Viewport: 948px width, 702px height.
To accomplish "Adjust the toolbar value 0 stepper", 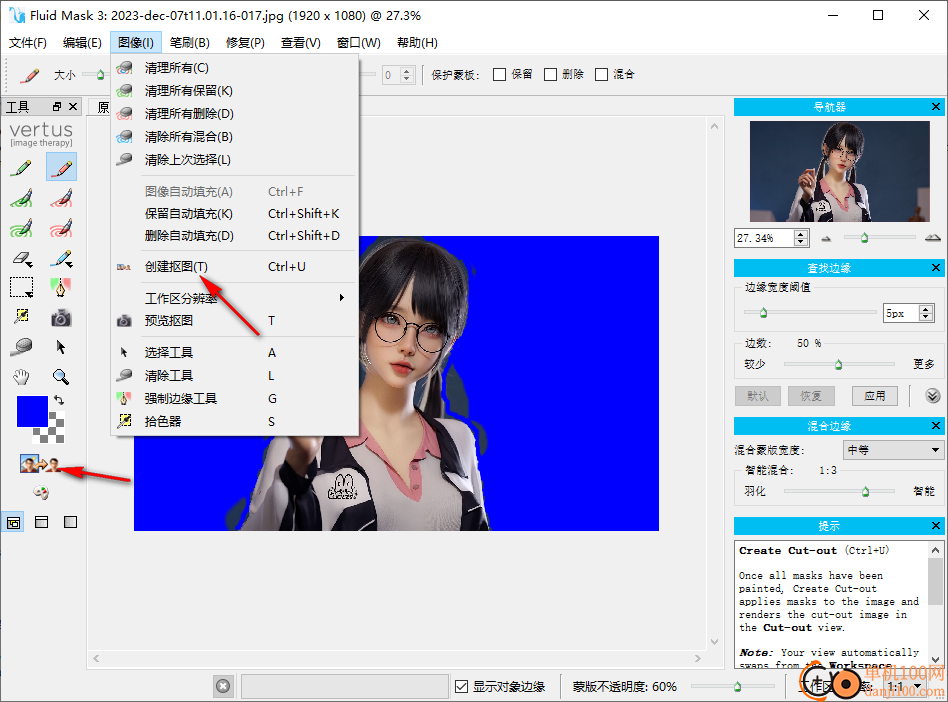I will click(406, 74).
